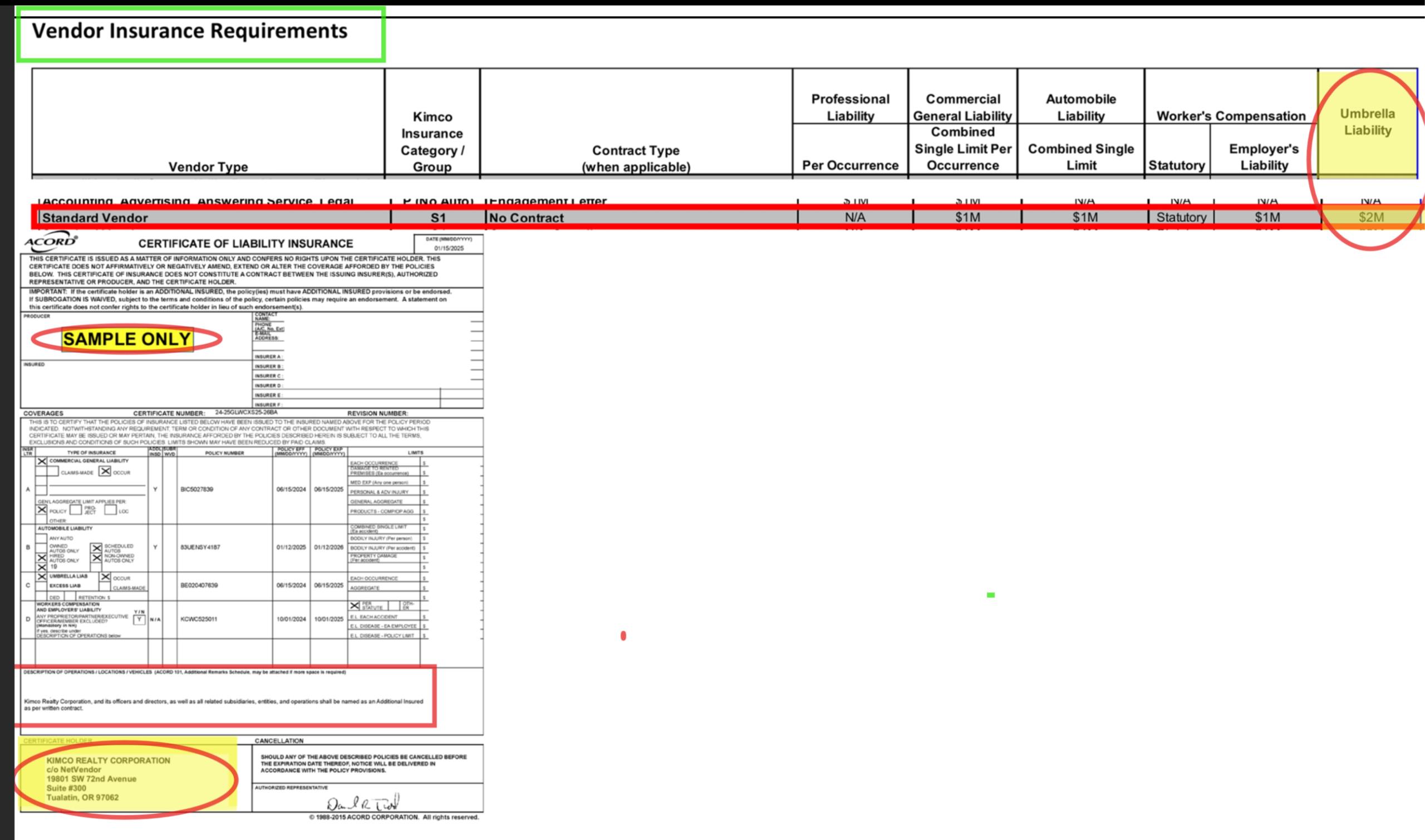
Task: Click the 'Tualatin, OR 97062' address line
Action: pyautogui.click(x=82, y=798)
